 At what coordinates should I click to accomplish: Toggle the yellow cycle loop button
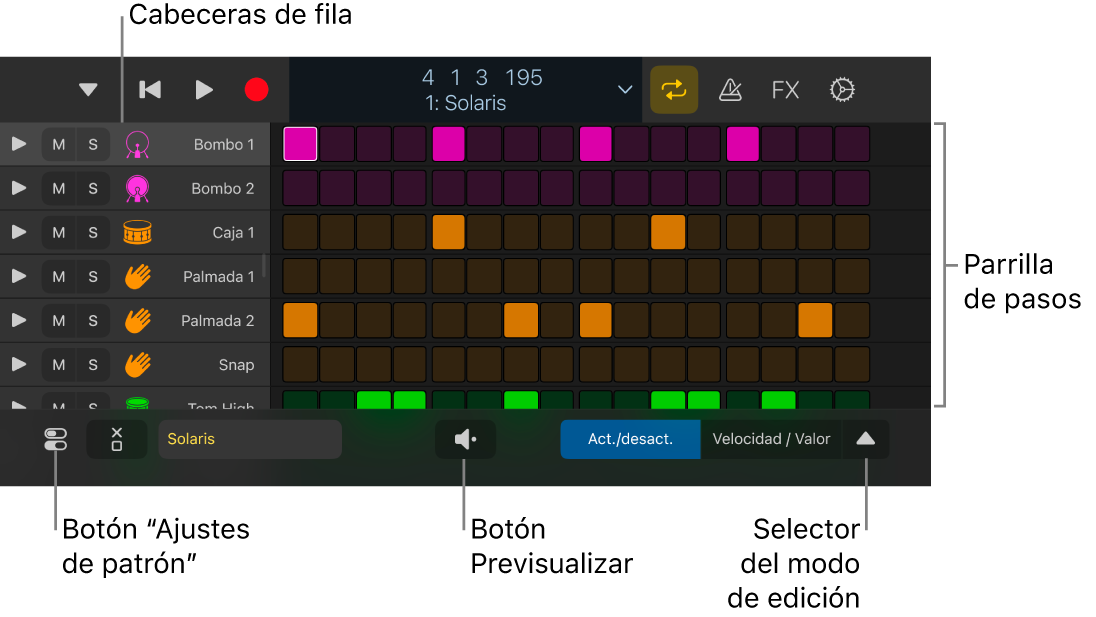click(674, 90)
